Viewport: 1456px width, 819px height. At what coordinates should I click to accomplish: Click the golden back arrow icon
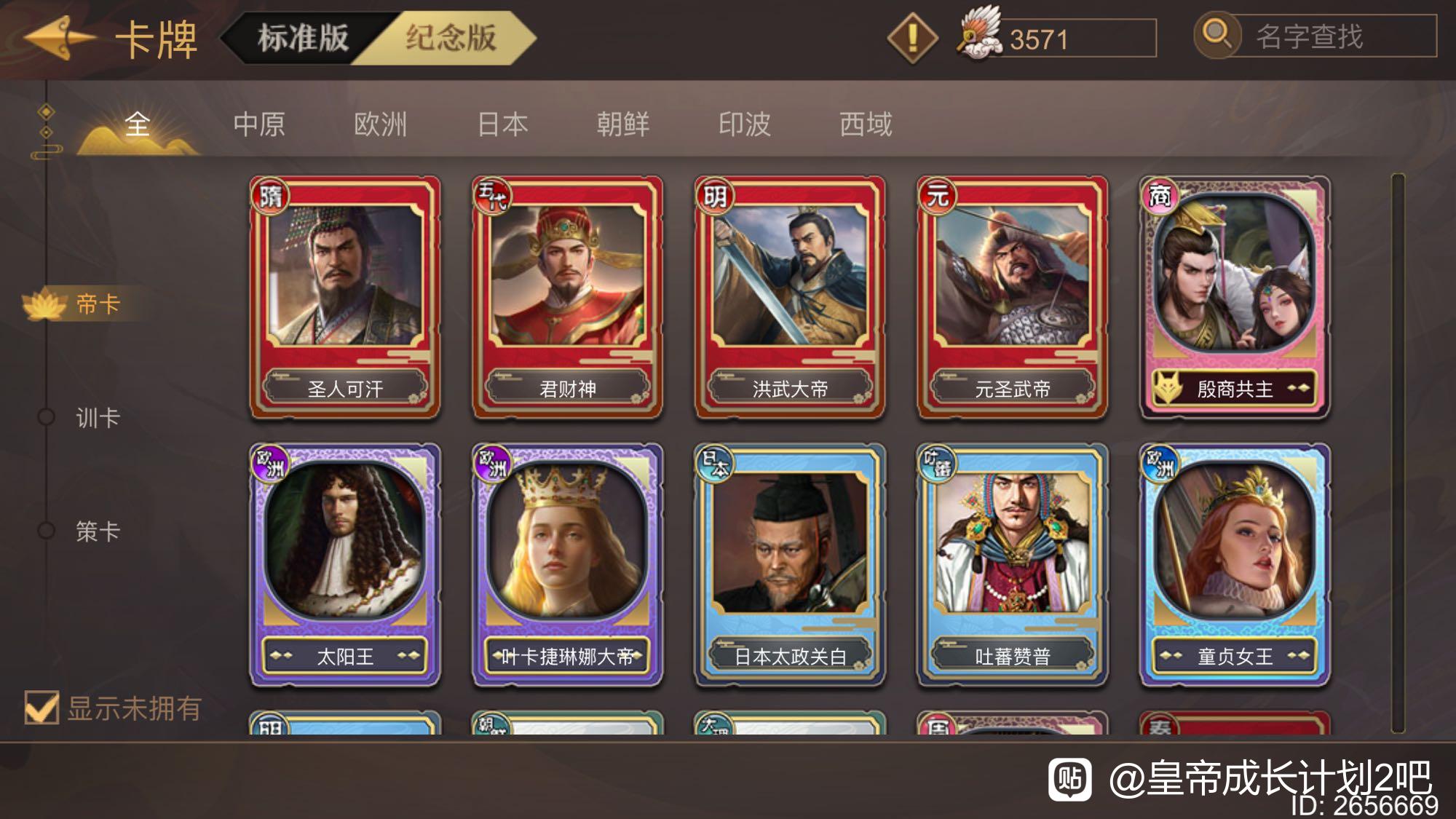60,38
